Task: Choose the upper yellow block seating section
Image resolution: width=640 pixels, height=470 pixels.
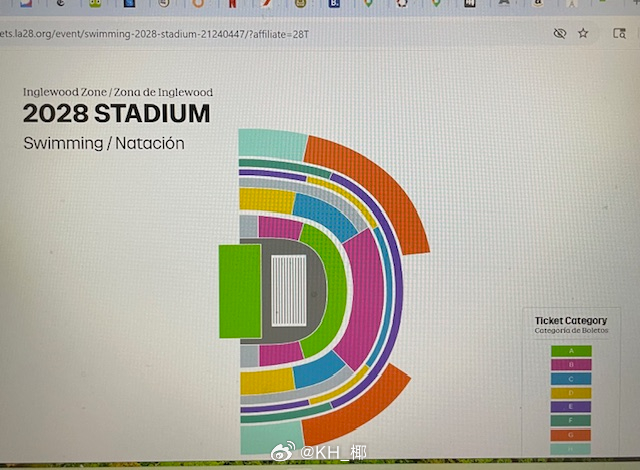Action: [x=266, y=200]
